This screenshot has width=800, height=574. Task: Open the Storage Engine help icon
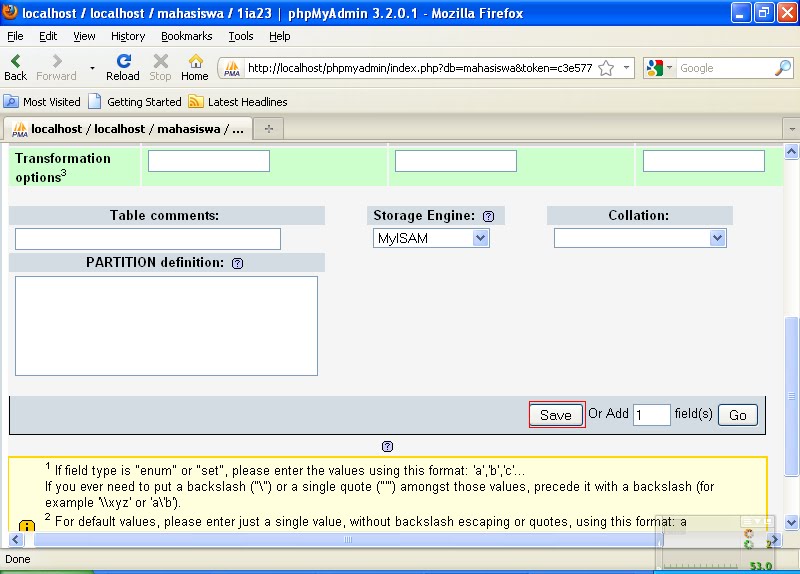click(x=488, y=216)
